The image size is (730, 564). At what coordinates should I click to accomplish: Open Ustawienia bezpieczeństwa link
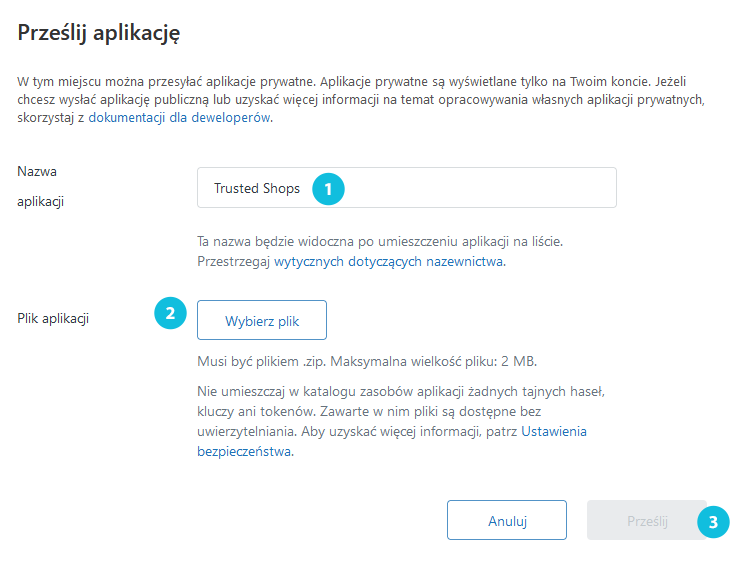[x=392, y=441]
